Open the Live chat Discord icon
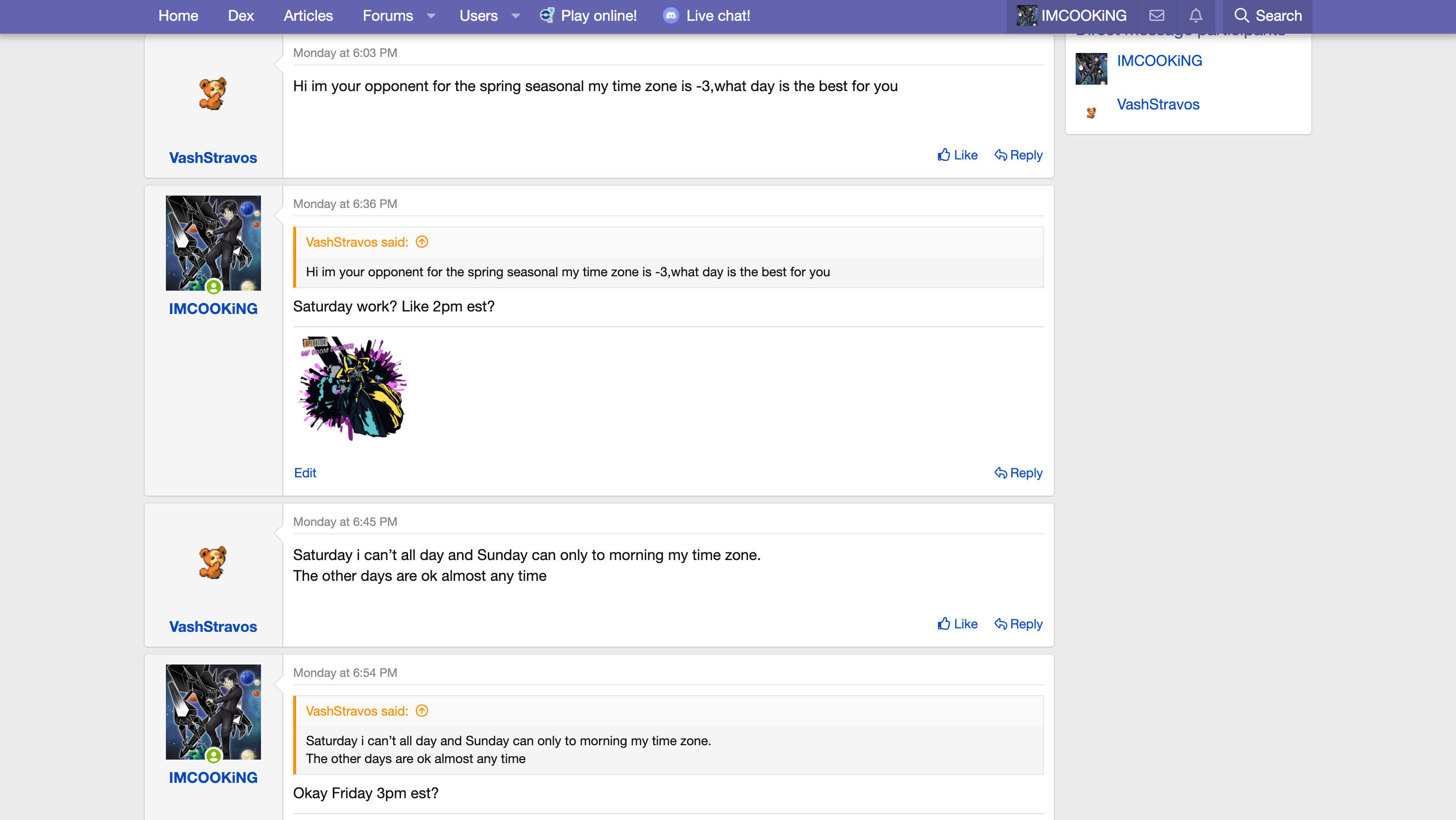 (671, 16)
